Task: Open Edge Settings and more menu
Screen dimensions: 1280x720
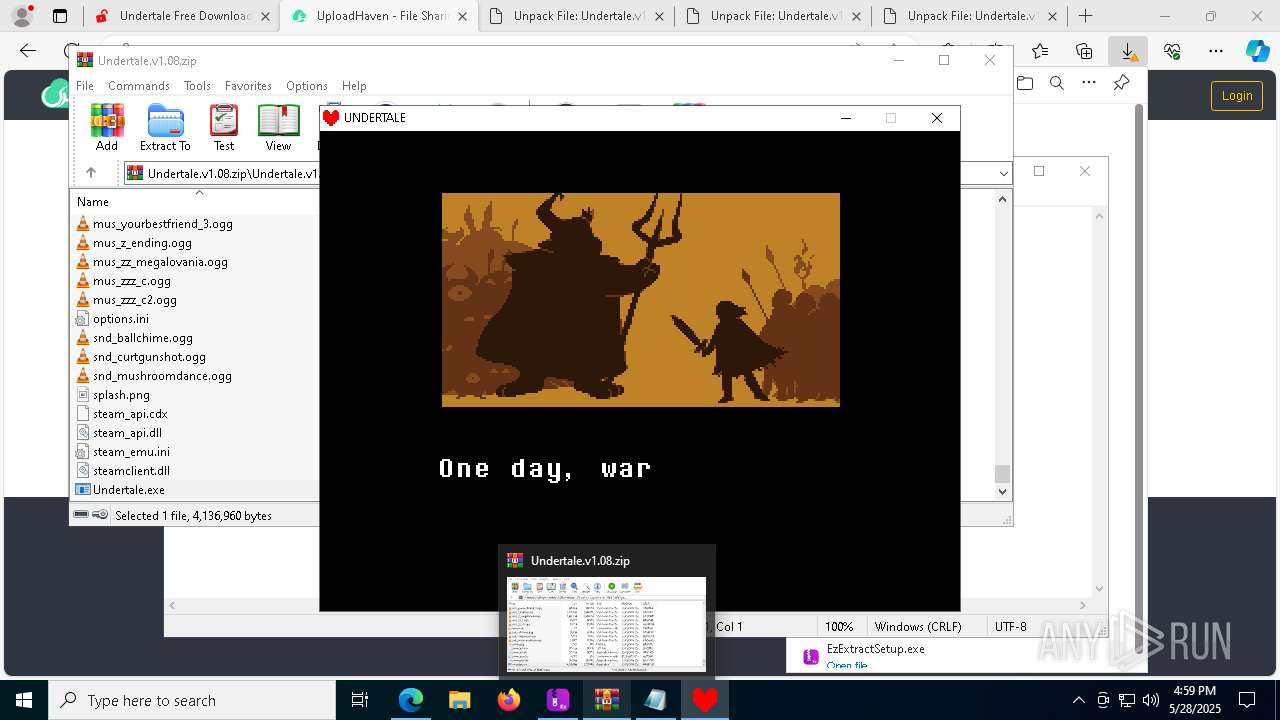Action: tap(1216, 51)
